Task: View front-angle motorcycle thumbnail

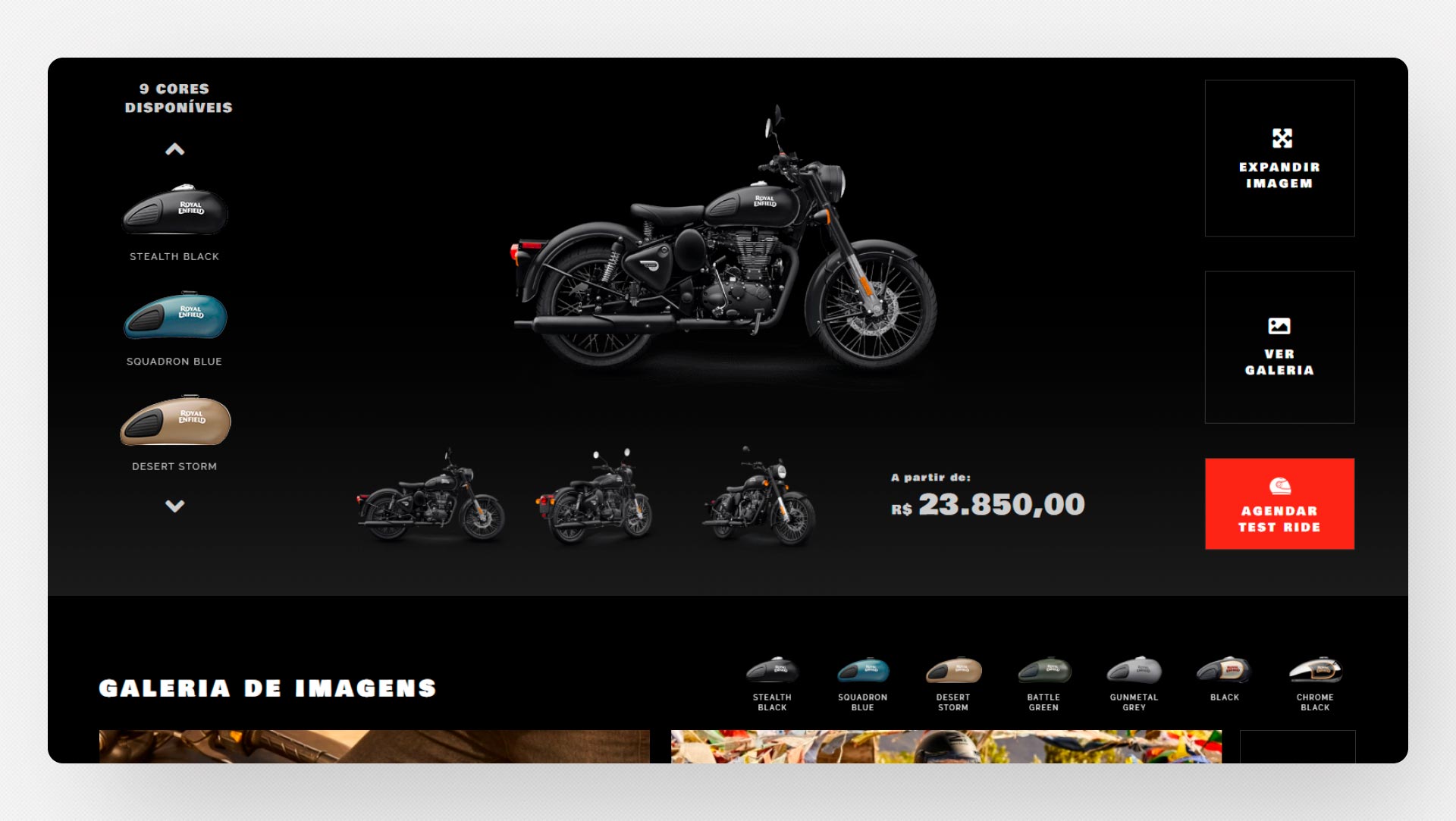Action: pos(760,497)
